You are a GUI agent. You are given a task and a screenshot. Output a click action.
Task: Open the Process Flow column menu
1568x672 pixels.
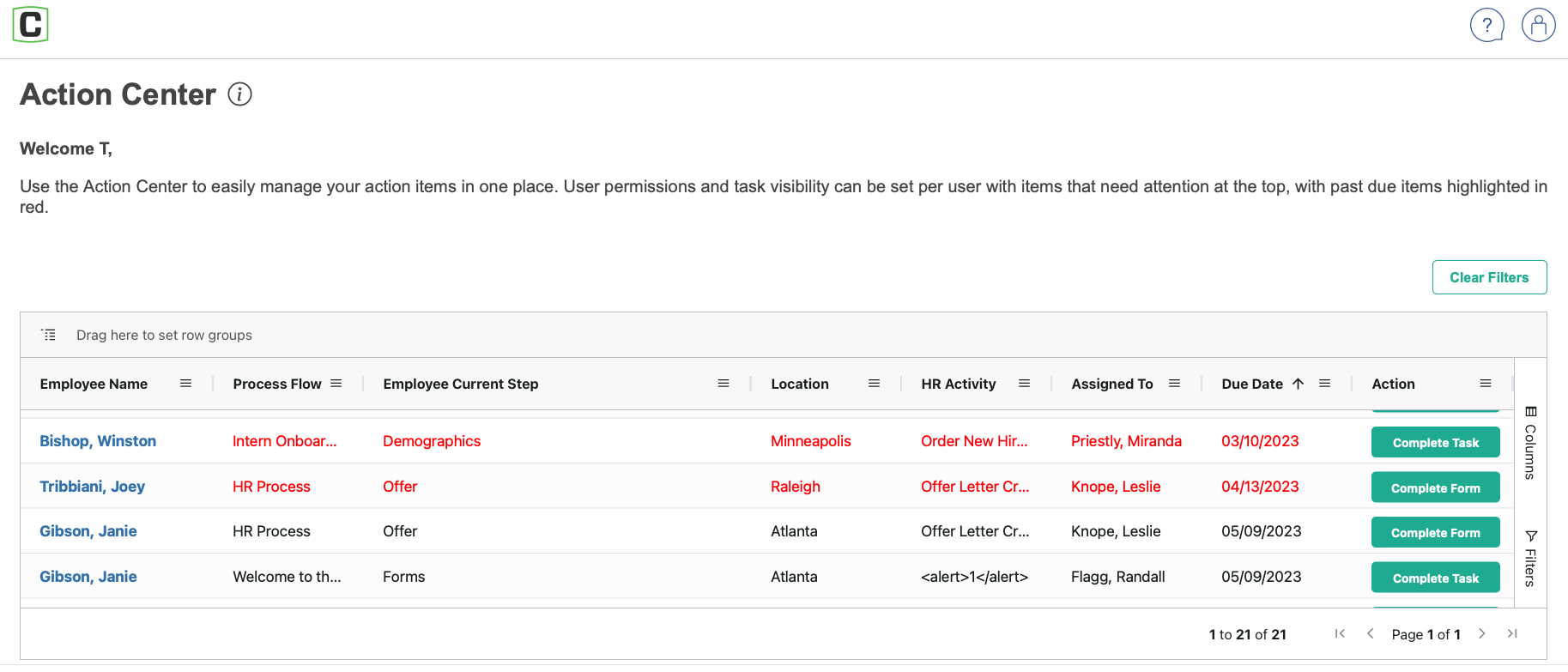pyautogui.click(x=336, y=384)
